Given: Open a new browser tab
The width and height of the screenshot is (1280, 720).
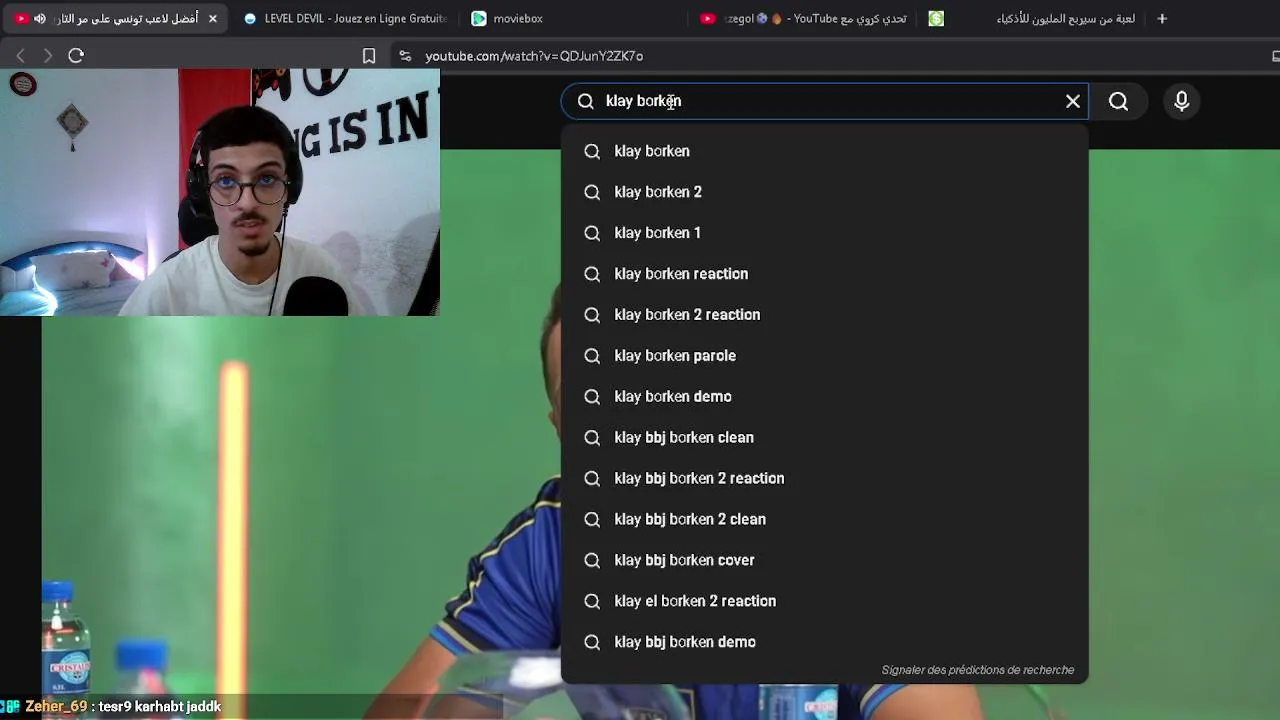Looking at the screenshot, I should tap(1162, 18).
